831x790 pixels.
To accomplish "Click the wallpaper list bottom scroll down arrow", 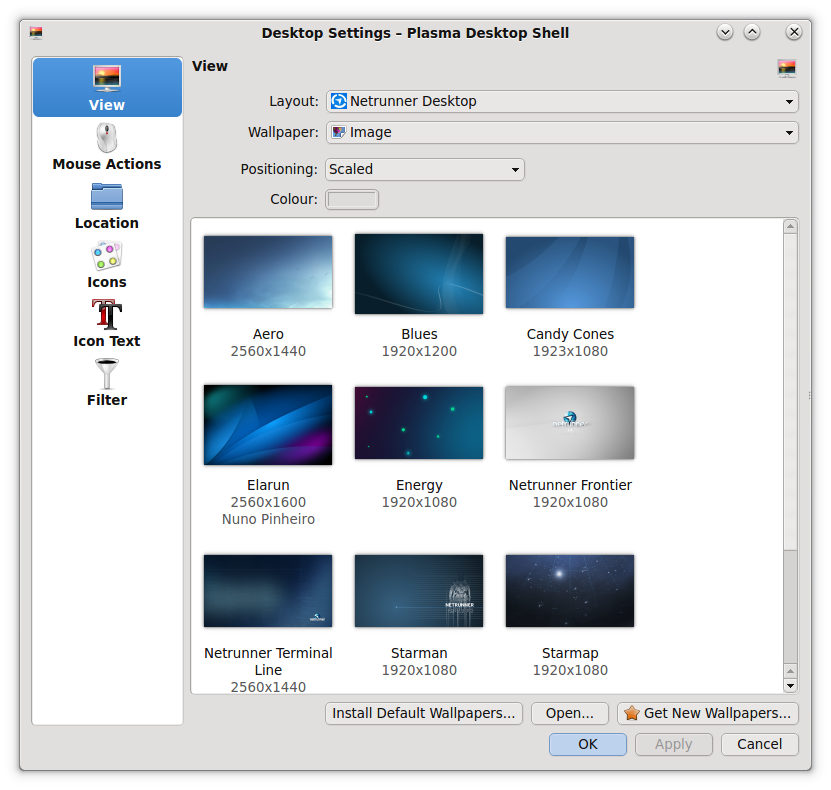I will pos(790,686).
